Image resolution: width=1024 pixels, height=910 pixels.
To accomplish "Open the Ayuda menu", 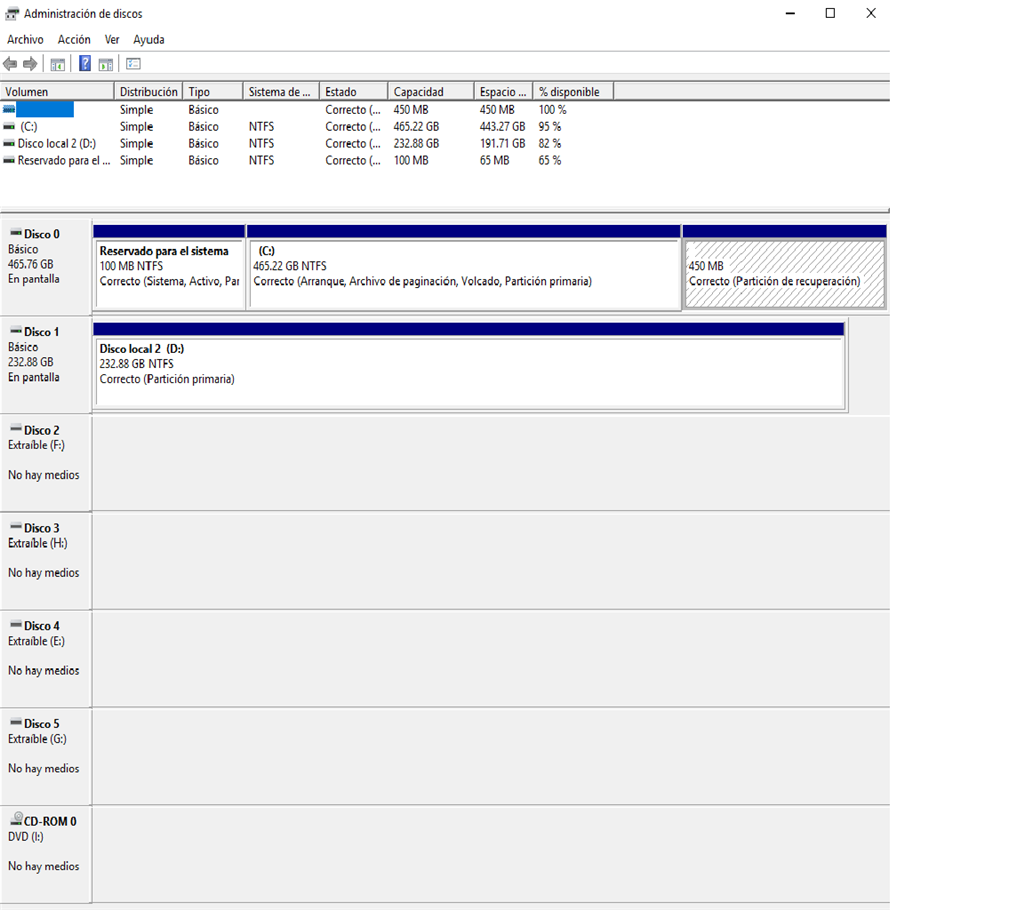I will point(149,40).
